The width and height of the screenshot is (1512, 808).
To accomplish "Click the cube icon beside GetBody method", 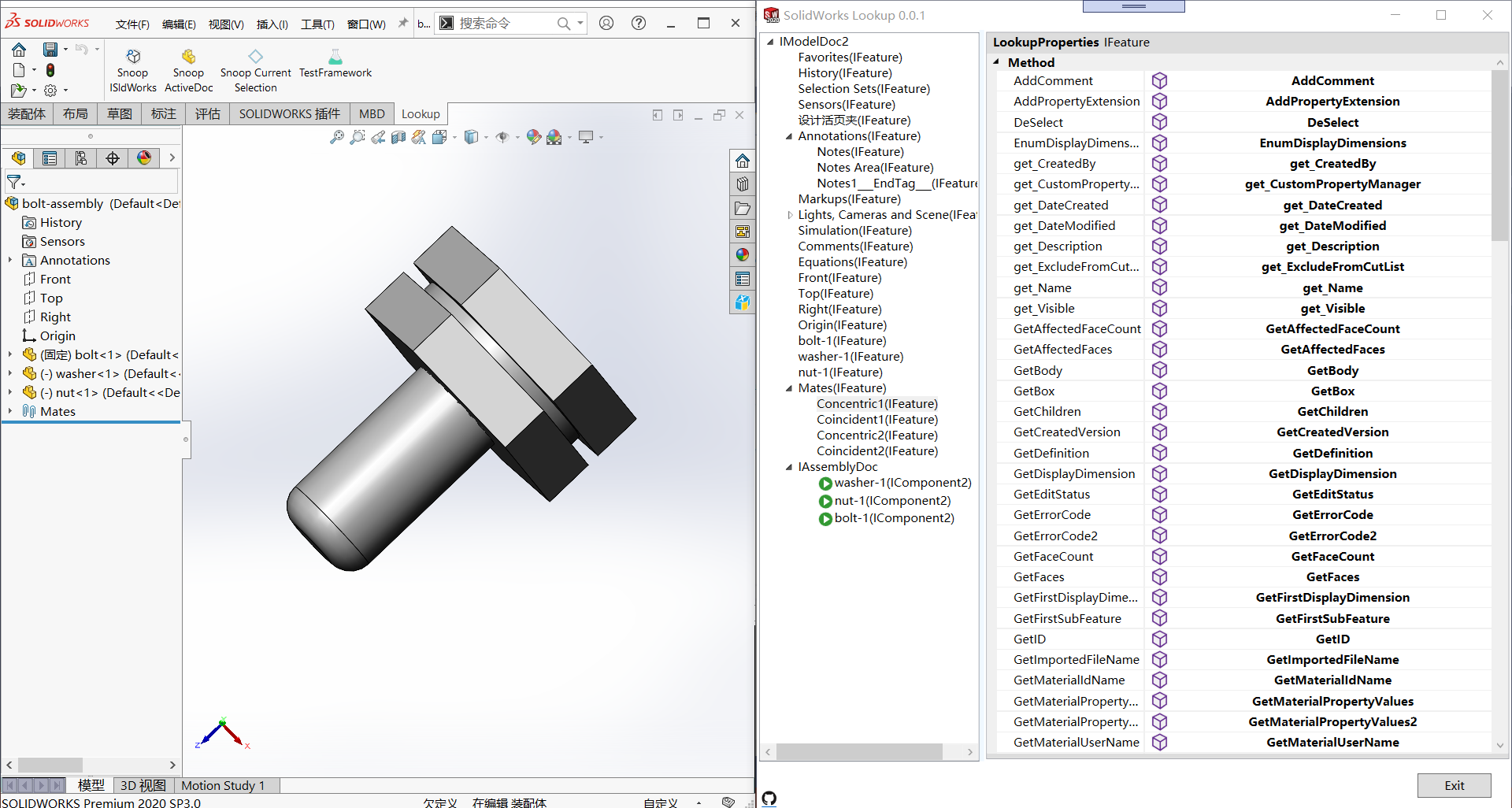I will (1159, 370).
